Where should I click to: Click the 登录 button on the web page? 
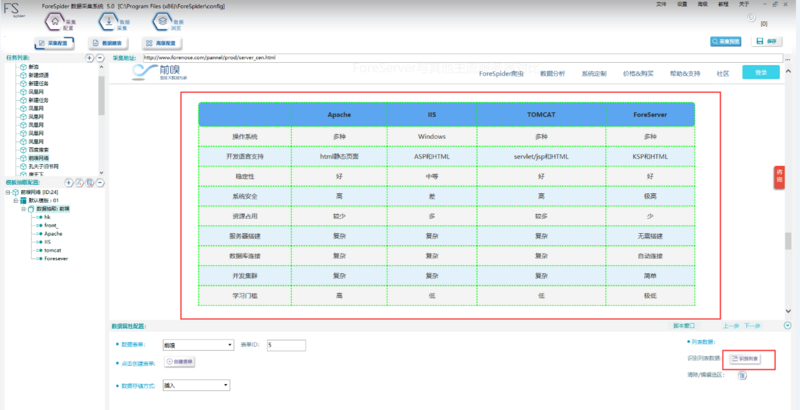(761, 72)
